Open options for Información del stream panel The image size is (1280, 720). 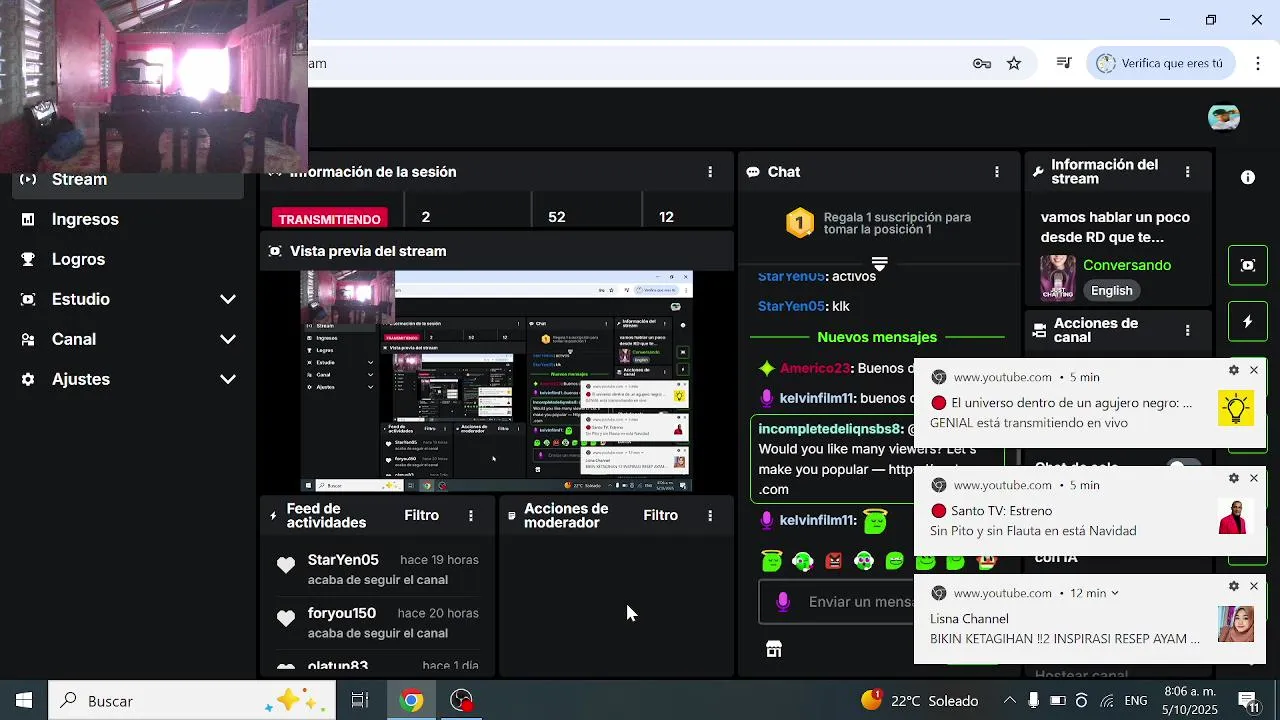[1187, 172]
